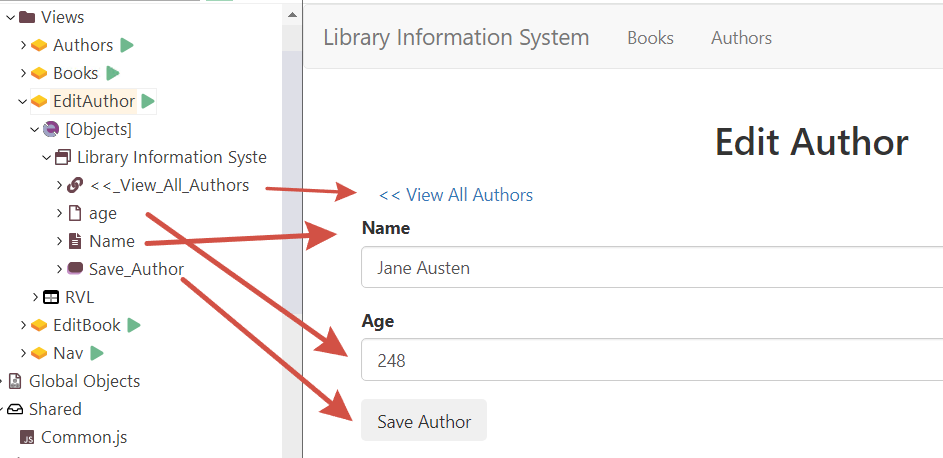This screenshot has width=943, height=458.
Task: Click the Name field label
Action: click(386, 228)
